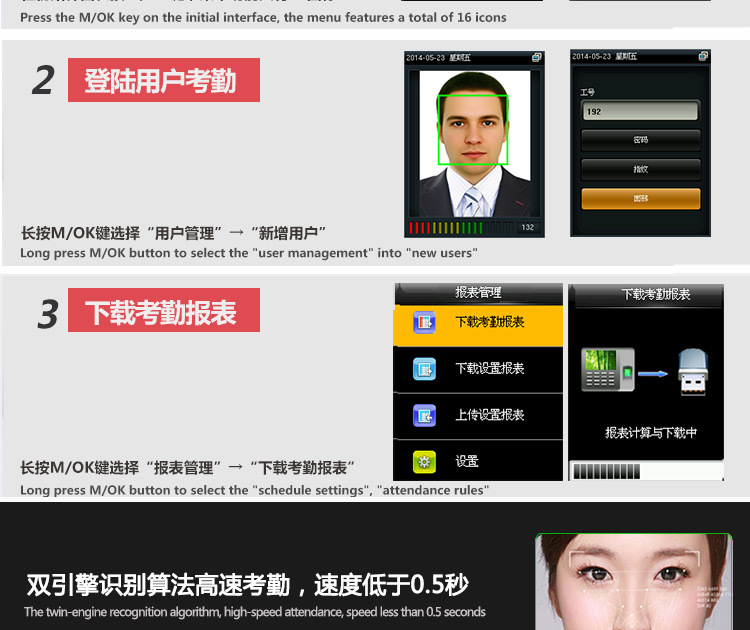Click the red 登陆用户考勤 banner
This screenshot has width=750, height=630.
(x=164, y=80)
